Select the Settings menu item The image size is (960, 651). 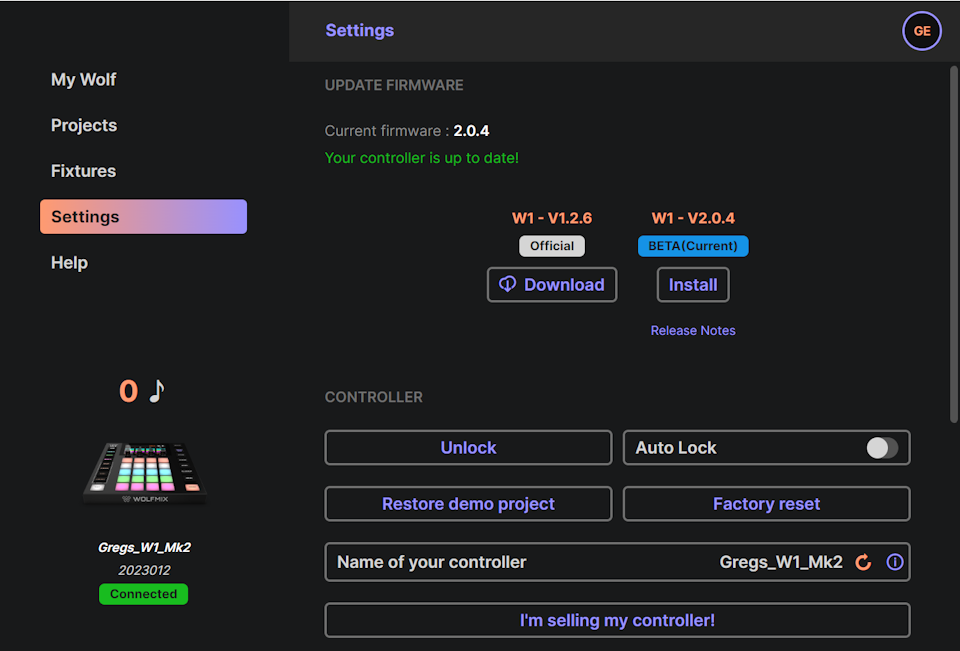[143, 217]
